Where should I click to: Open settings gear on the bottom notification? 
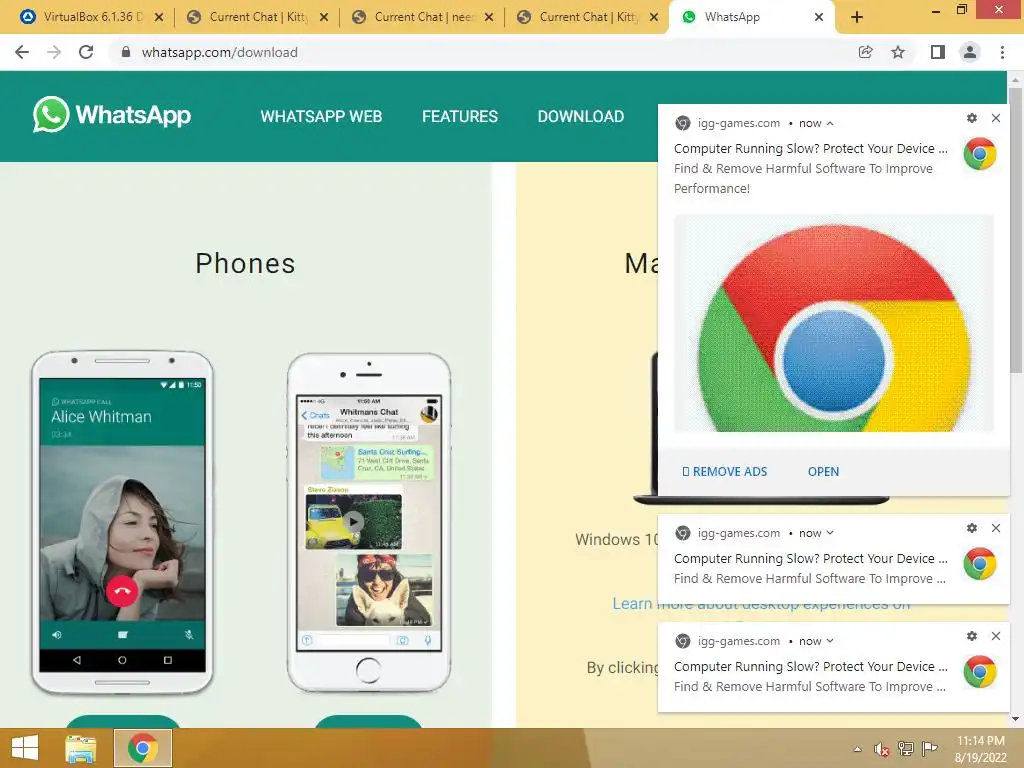pos(972,636)
